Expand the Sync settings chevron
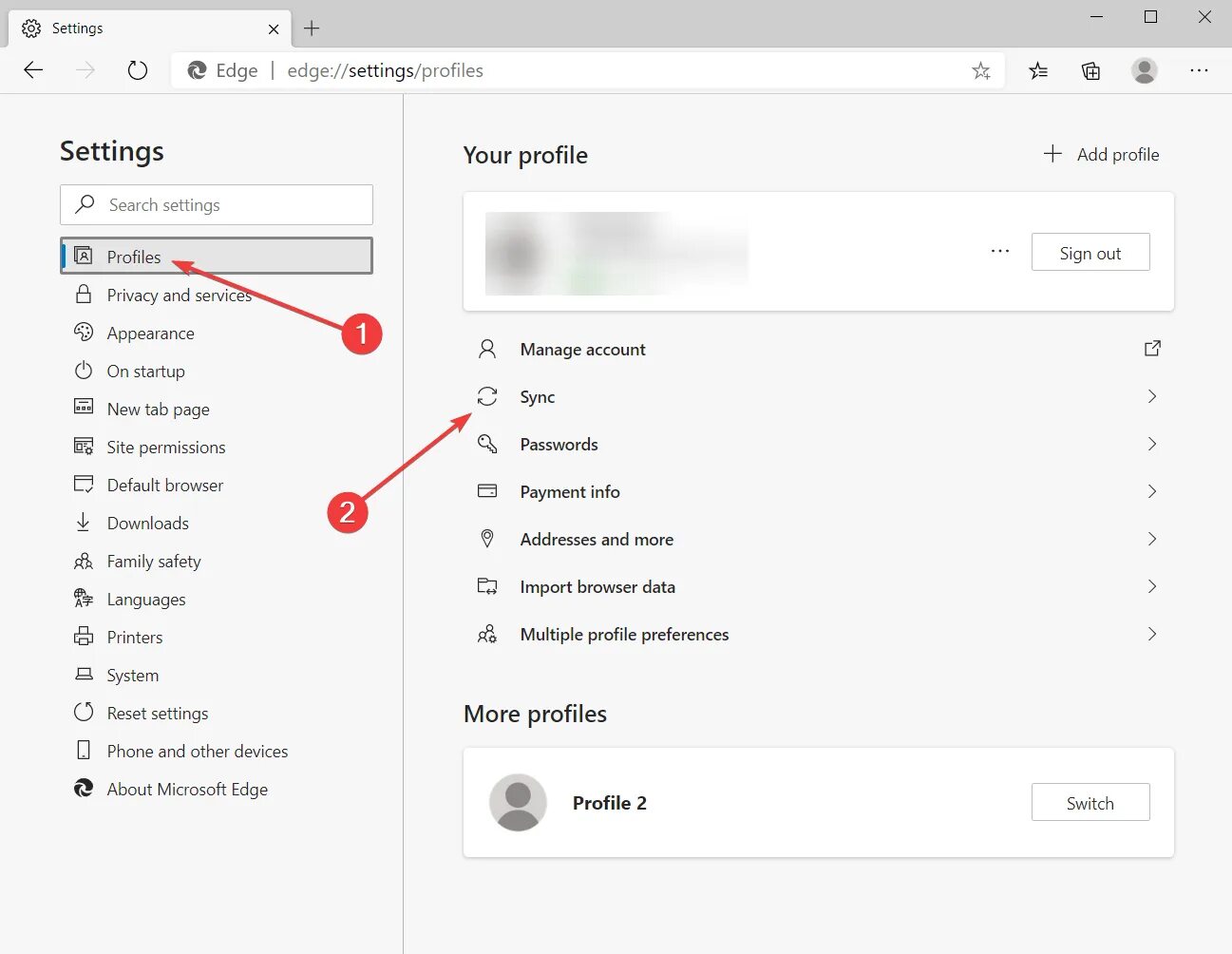Viewport: 1232px width, 954px height. (1152, 396)
